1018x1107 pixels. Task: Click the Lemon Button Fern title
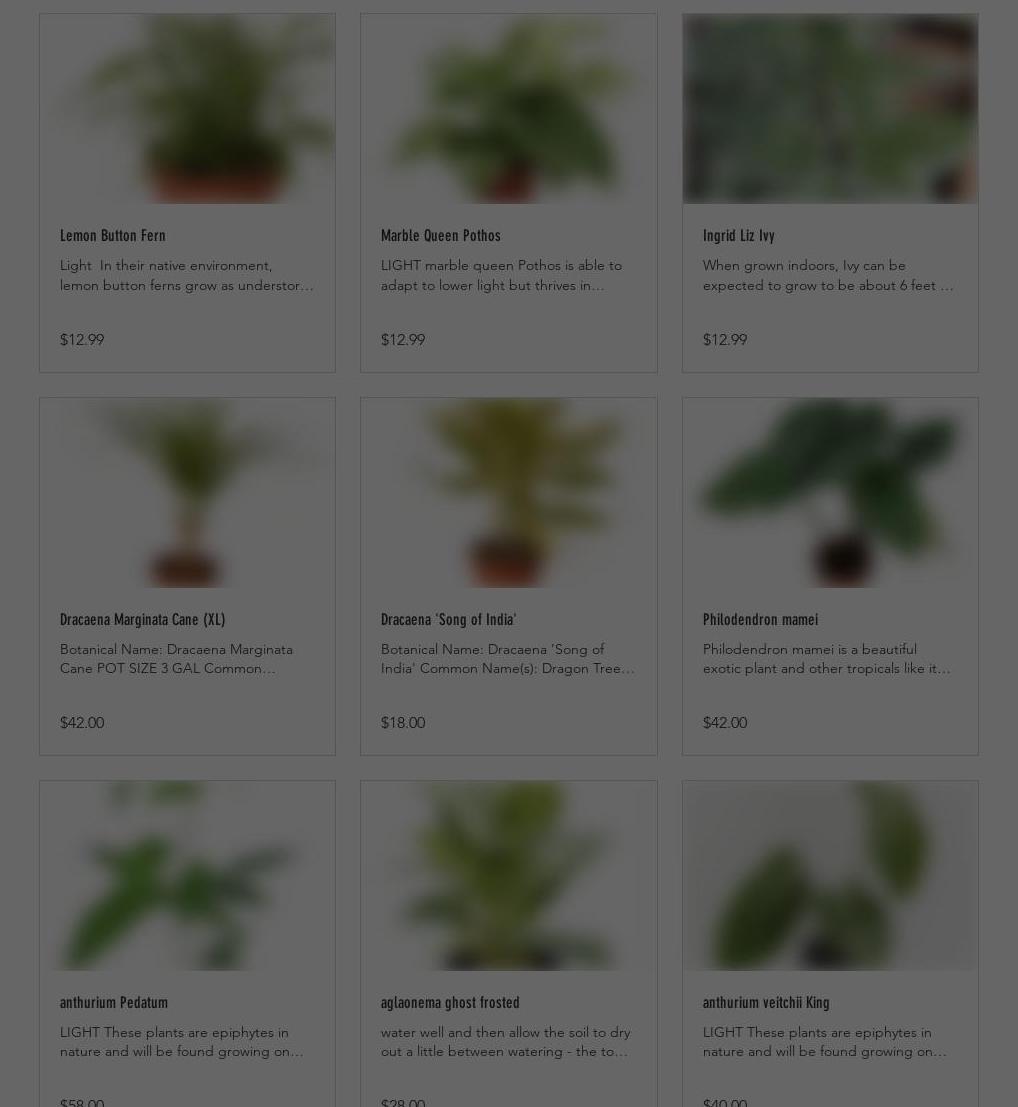click(x=113, y=236)
